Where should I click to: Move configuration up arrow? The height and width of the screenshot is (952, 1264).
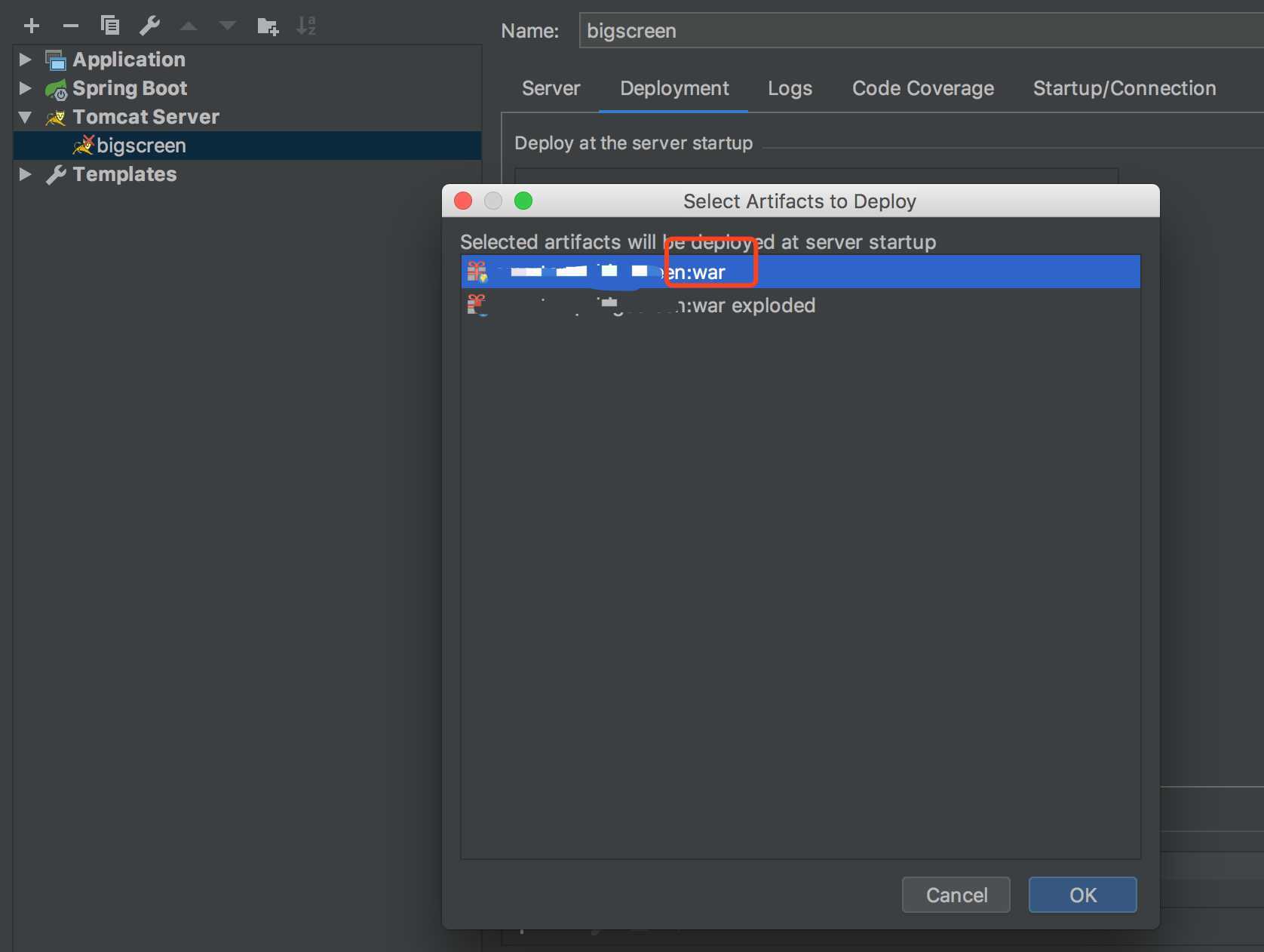point(189,26)
